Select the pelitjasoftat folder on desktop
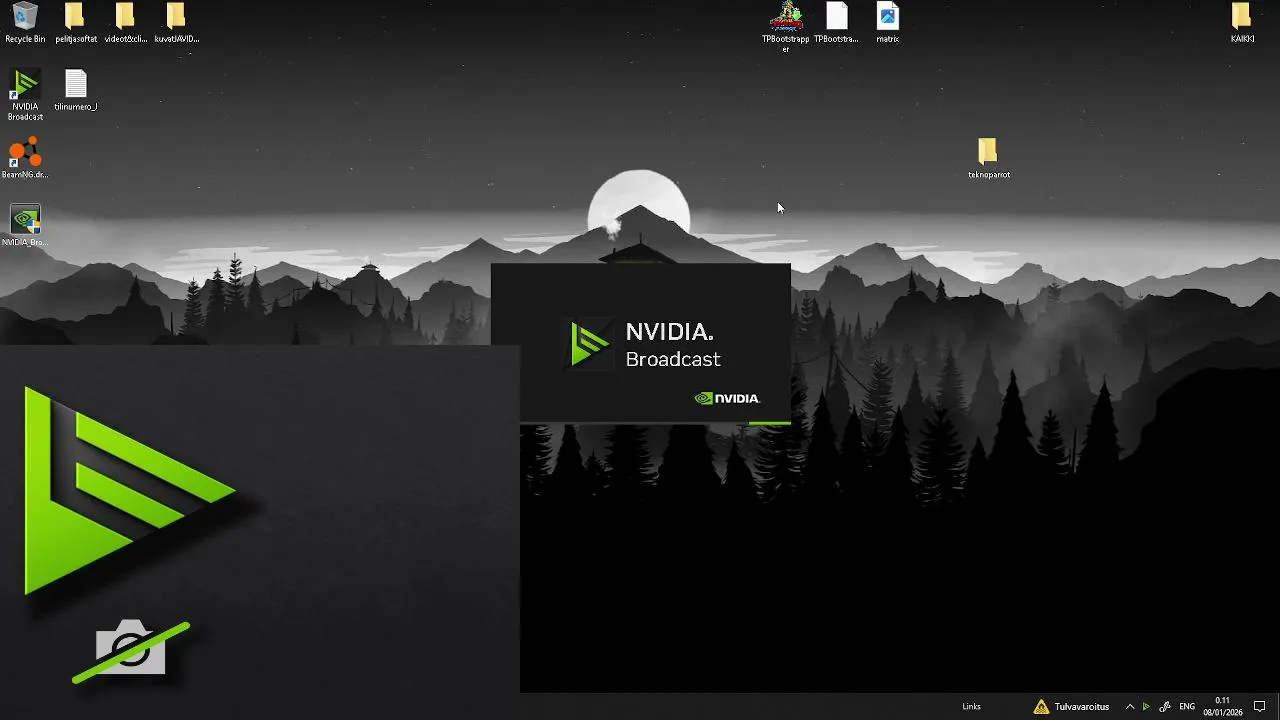This screenshot has width=1280, height=720. click(x=75, y=23)
